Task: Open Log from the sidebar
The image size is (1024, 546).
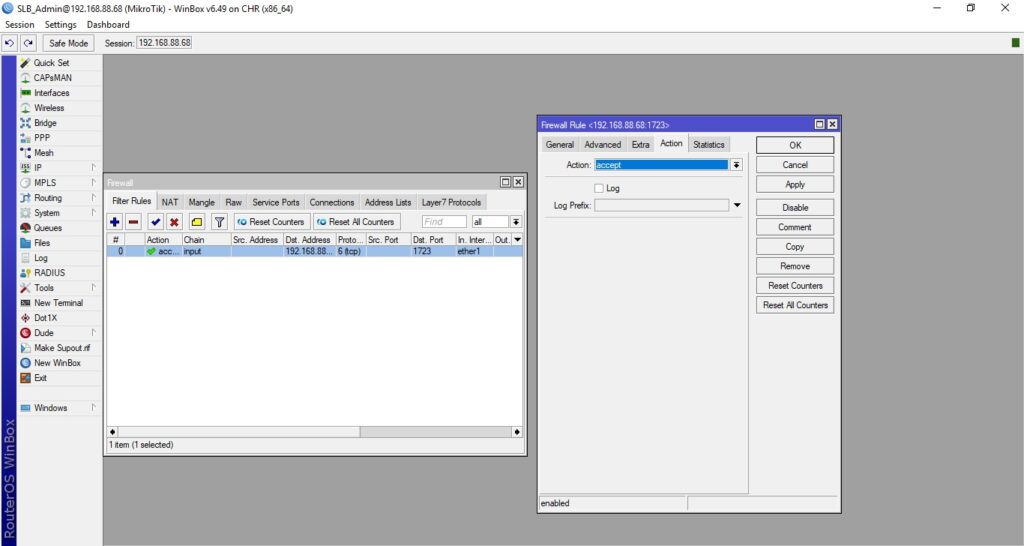Action: [x=40, y=258]
